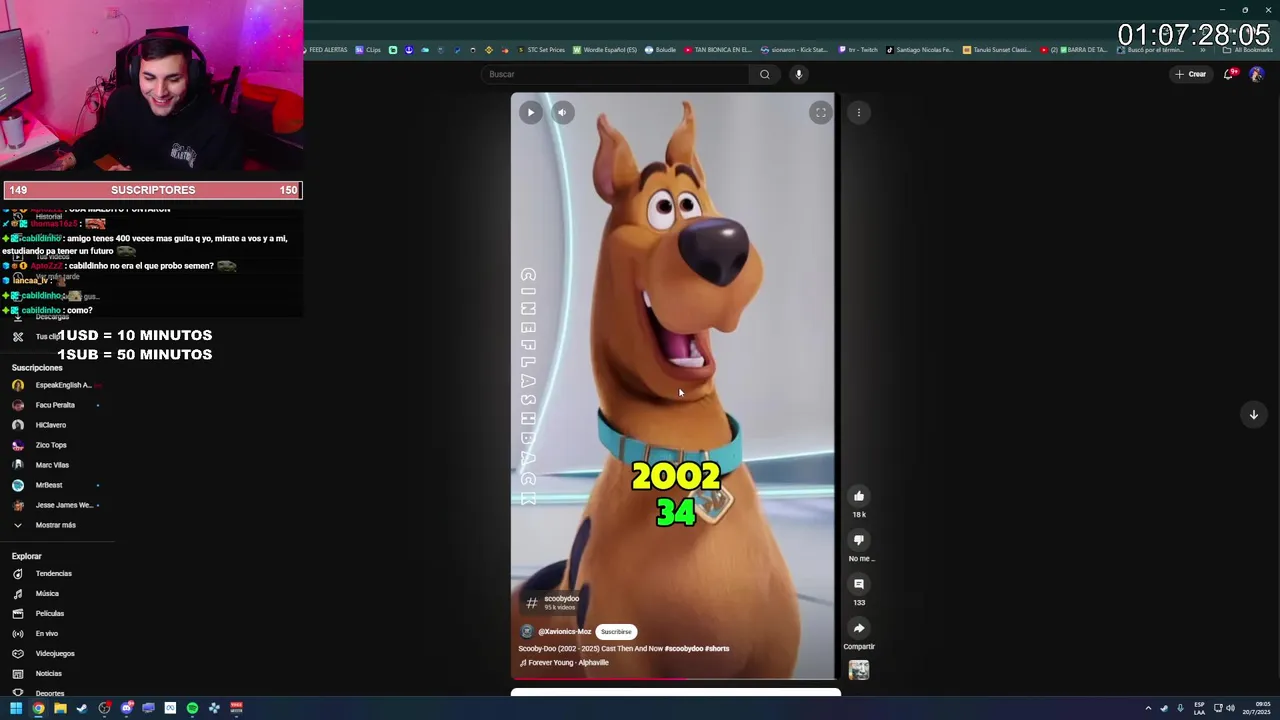
Task: Open Facu Peralta subscription
Action: 57,405
